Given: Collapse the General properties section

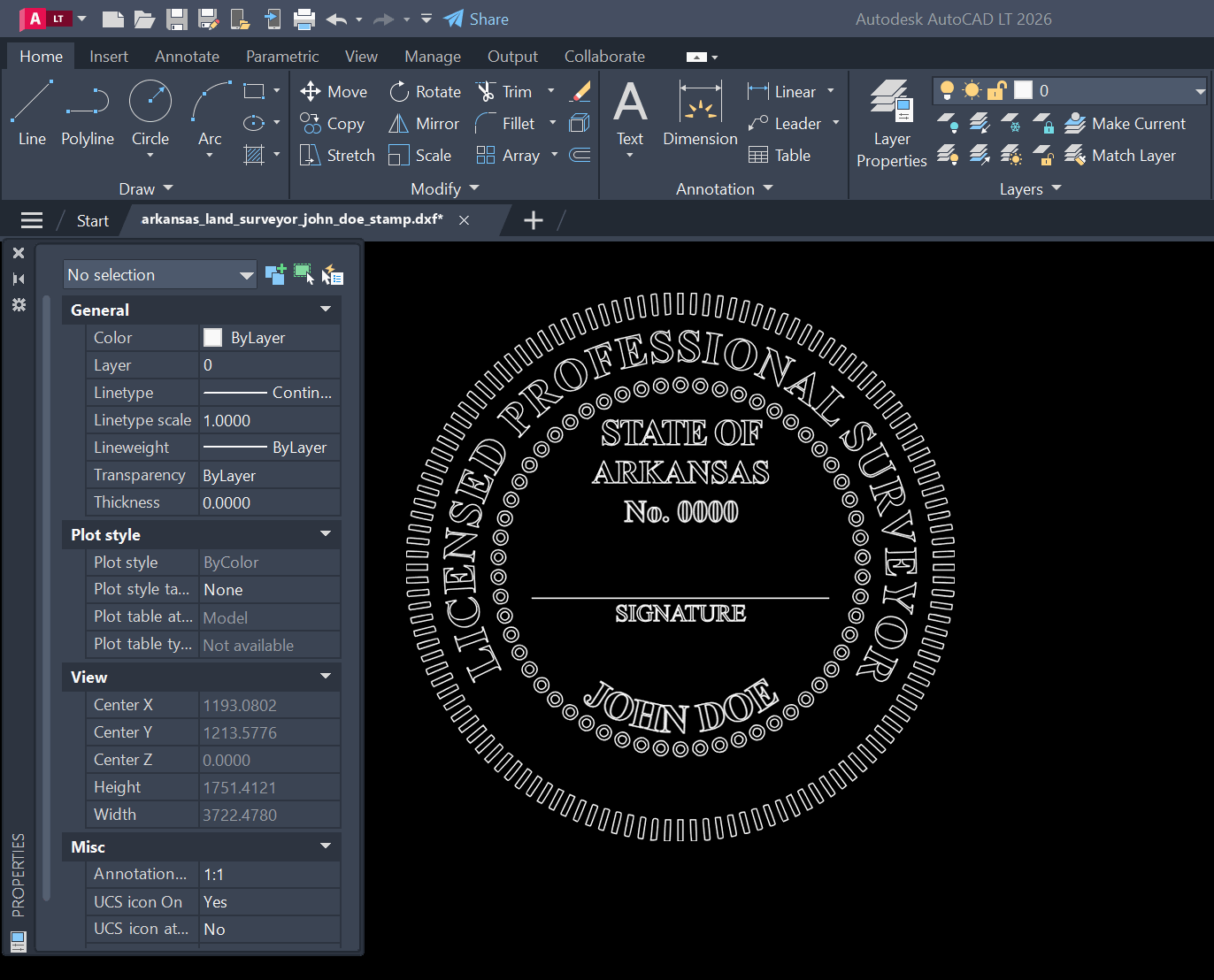Looking at the screenshot, I should [x=326, y=310].
